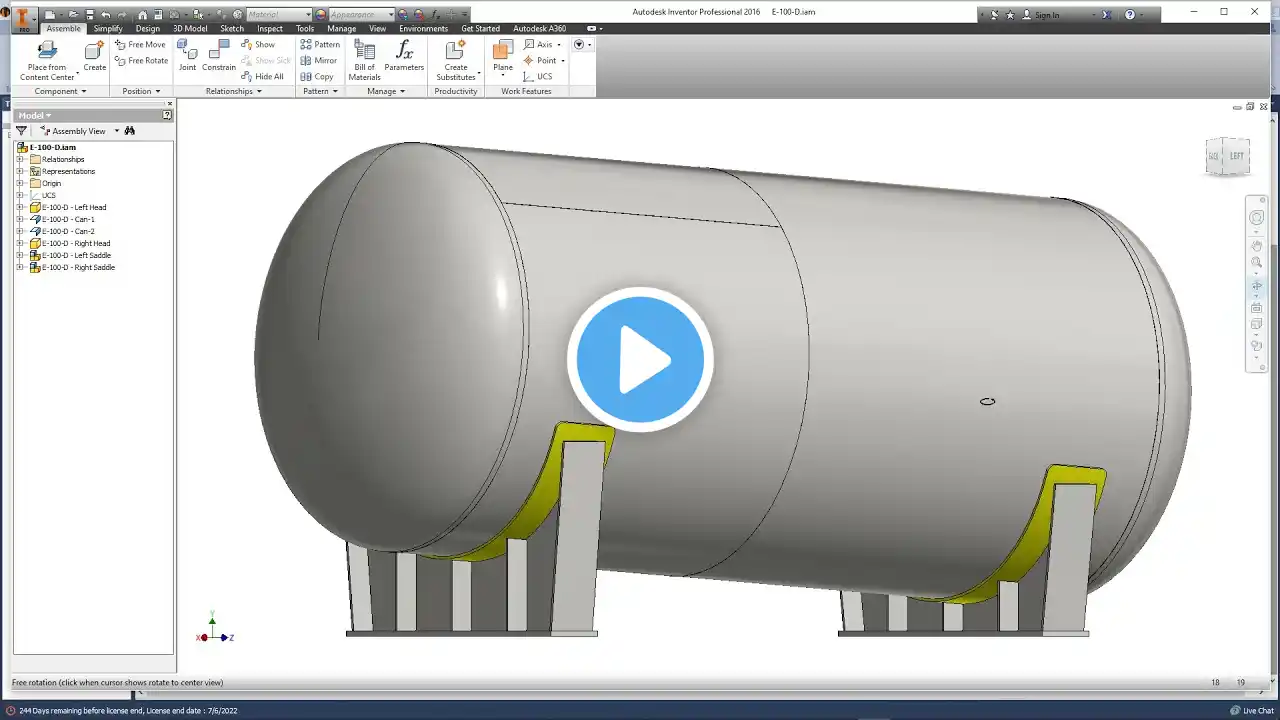1280x720 pixels.
Task: Toggle Free Rotate mode
Action: coord(141,60)
